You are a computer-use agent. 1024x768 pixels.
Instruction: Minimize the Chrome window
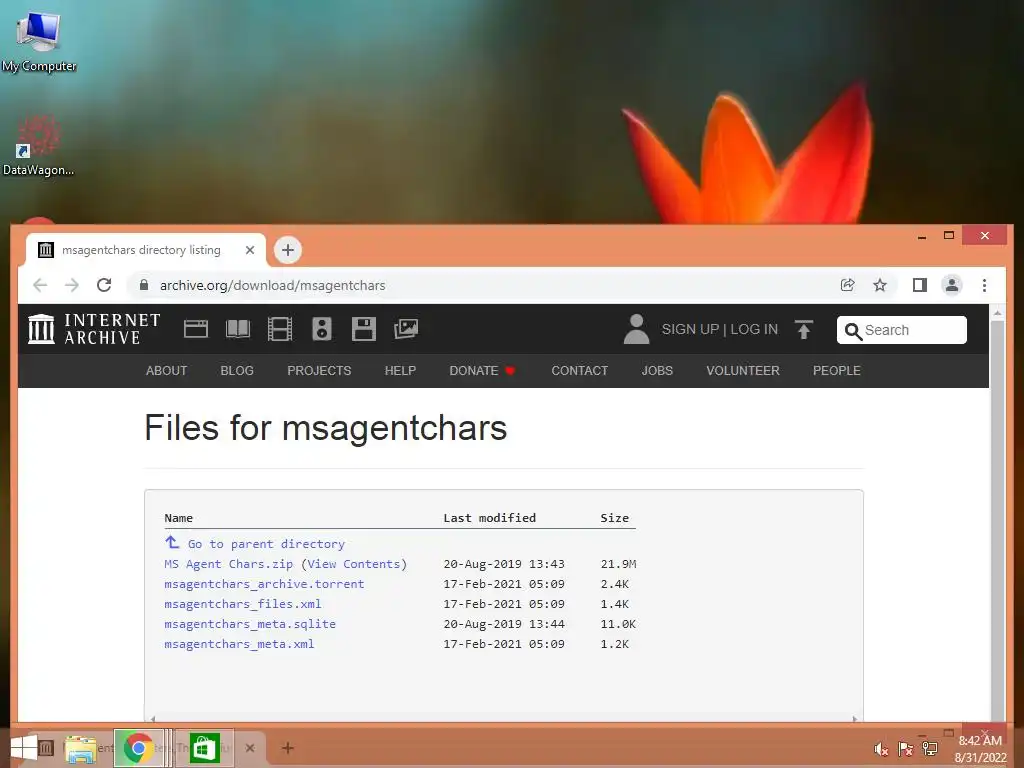tap(921, 236)
